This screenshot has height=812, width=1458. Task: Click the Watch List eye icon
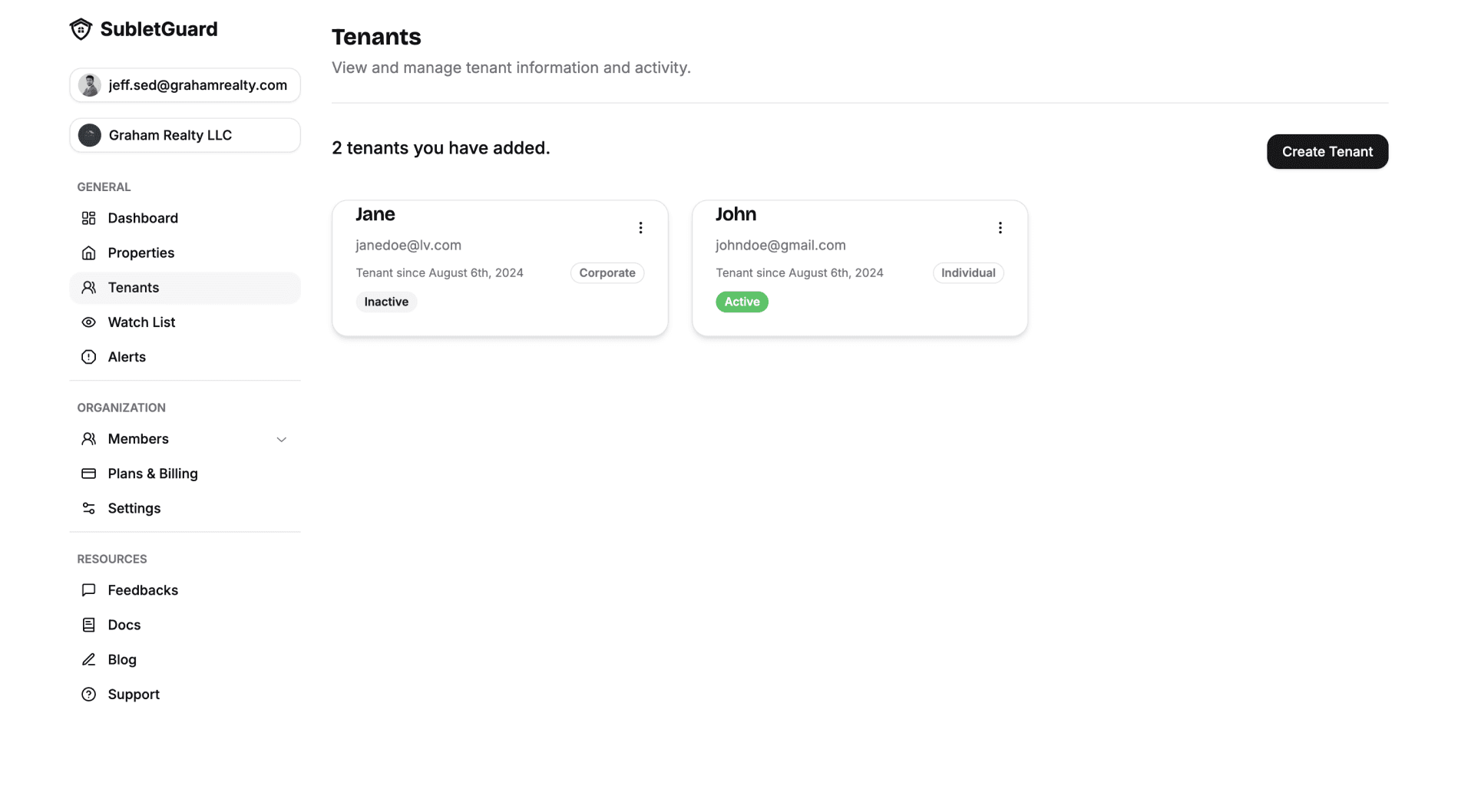tap(89, 322)
